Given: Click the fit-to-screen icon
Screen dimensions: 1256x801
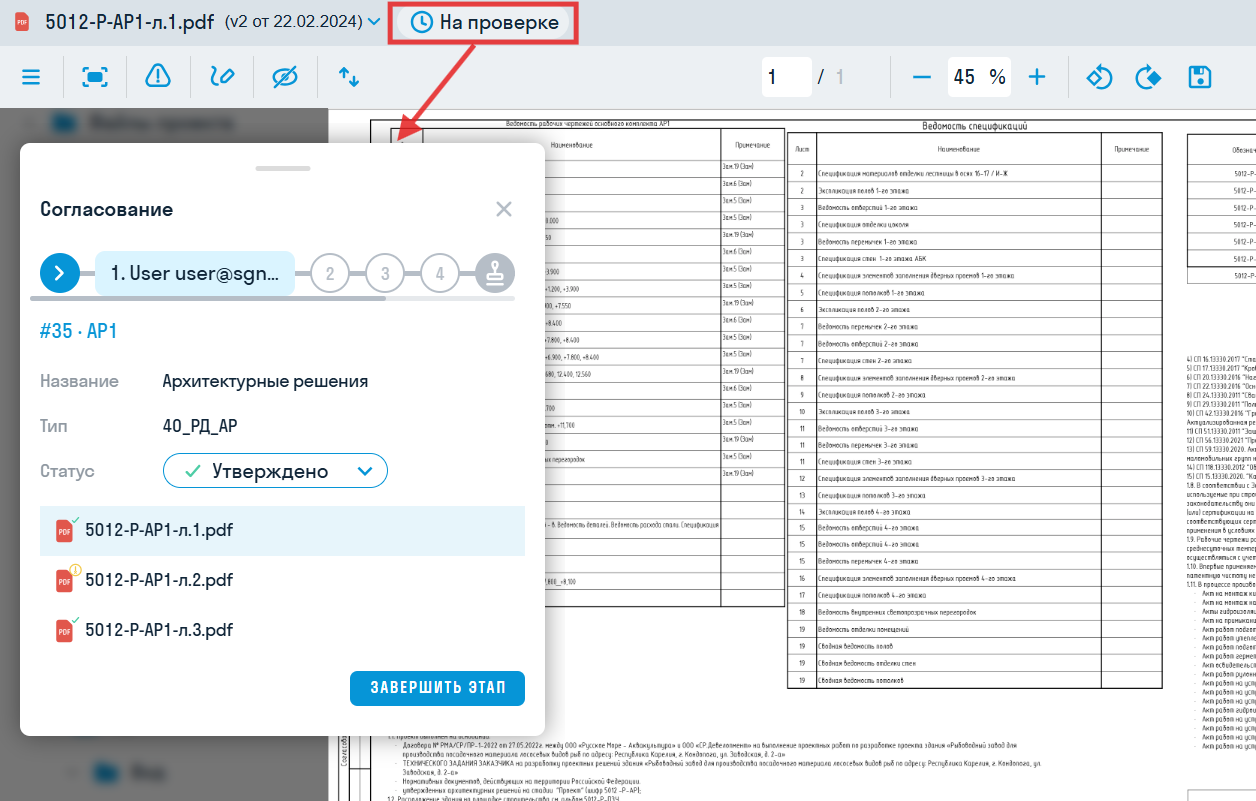Looking at the screenshot, I should pos(96,76).
